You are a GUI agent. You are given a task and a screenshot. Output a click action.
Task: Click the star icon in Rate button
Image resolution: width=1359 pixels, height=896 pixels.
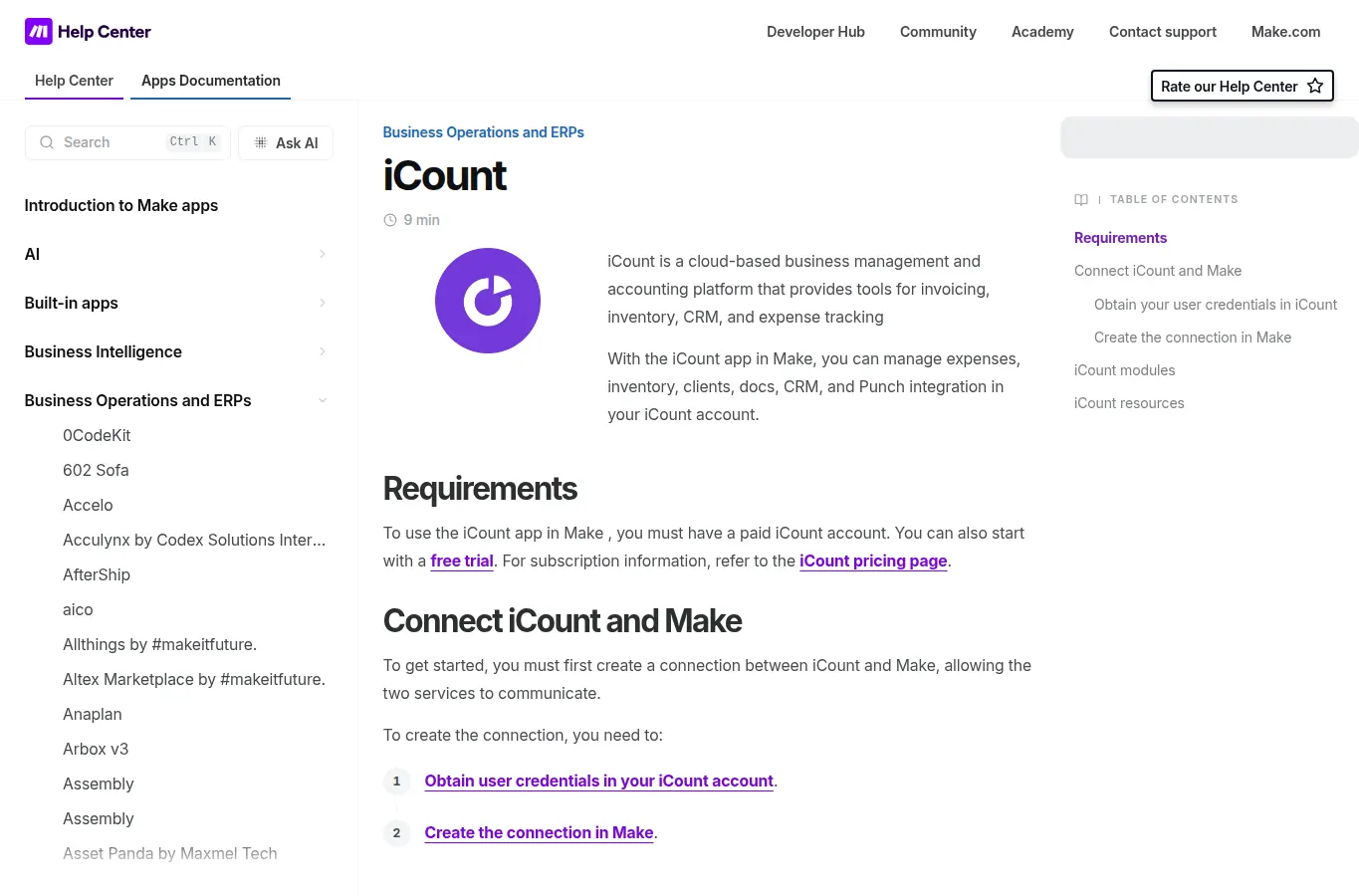1315,86
